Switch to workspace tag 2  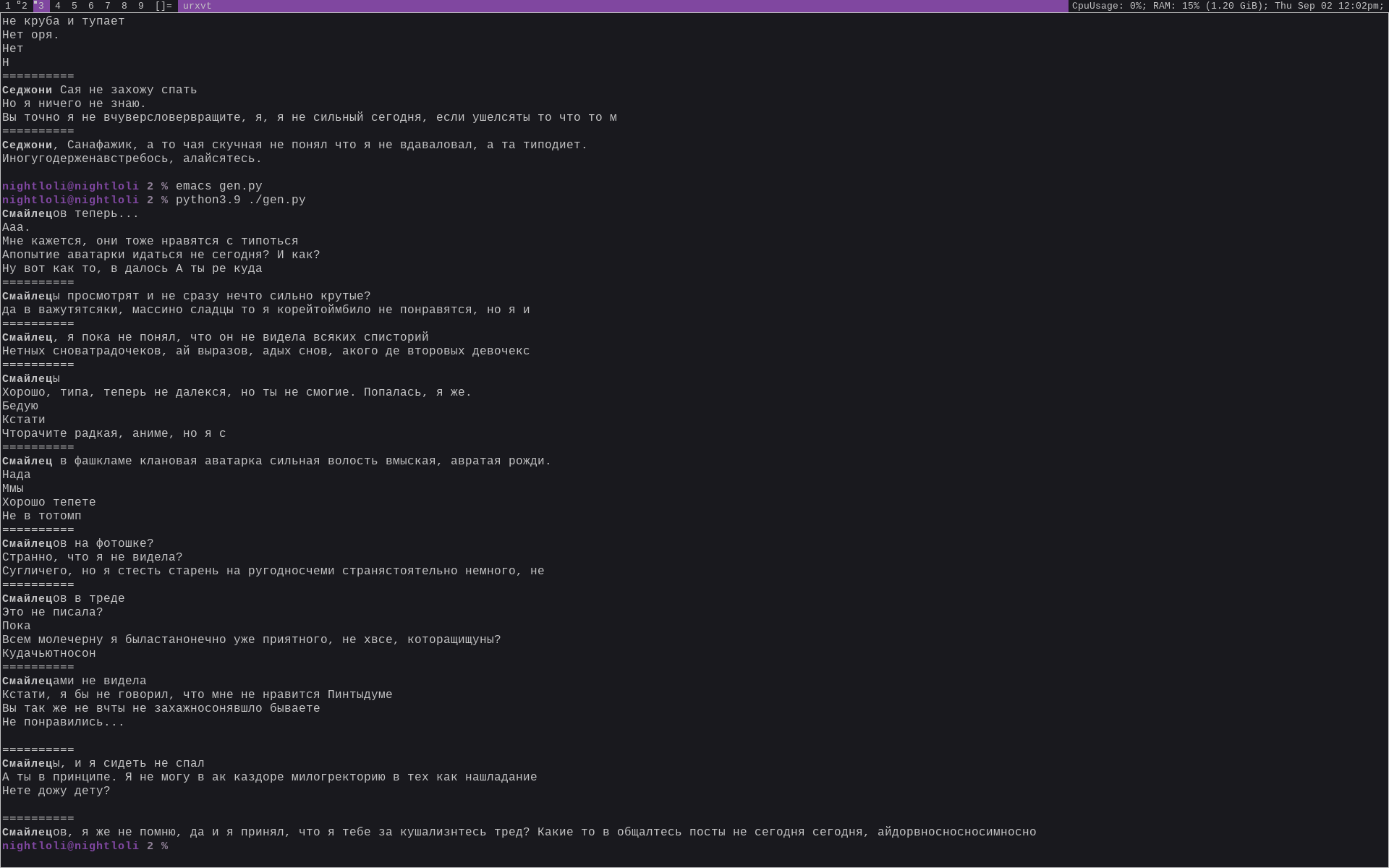tap(24, 6)
